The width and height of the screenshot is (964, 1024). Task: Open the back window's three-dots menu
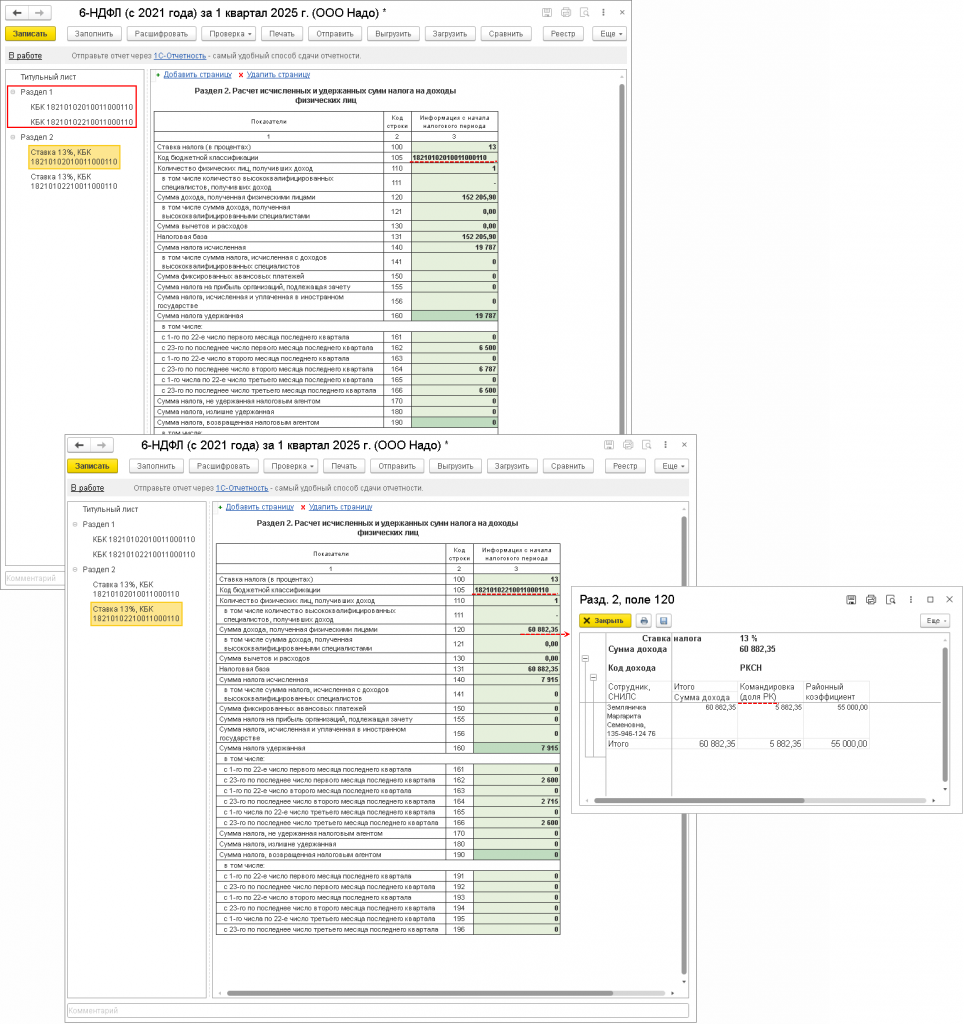(x=603, y=12)
